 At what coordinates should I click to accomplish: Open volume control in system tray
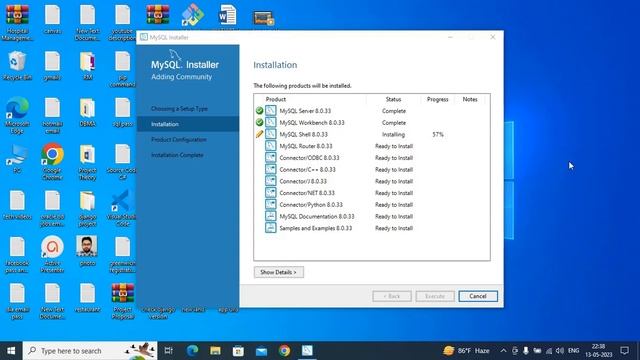click(560, 351)
